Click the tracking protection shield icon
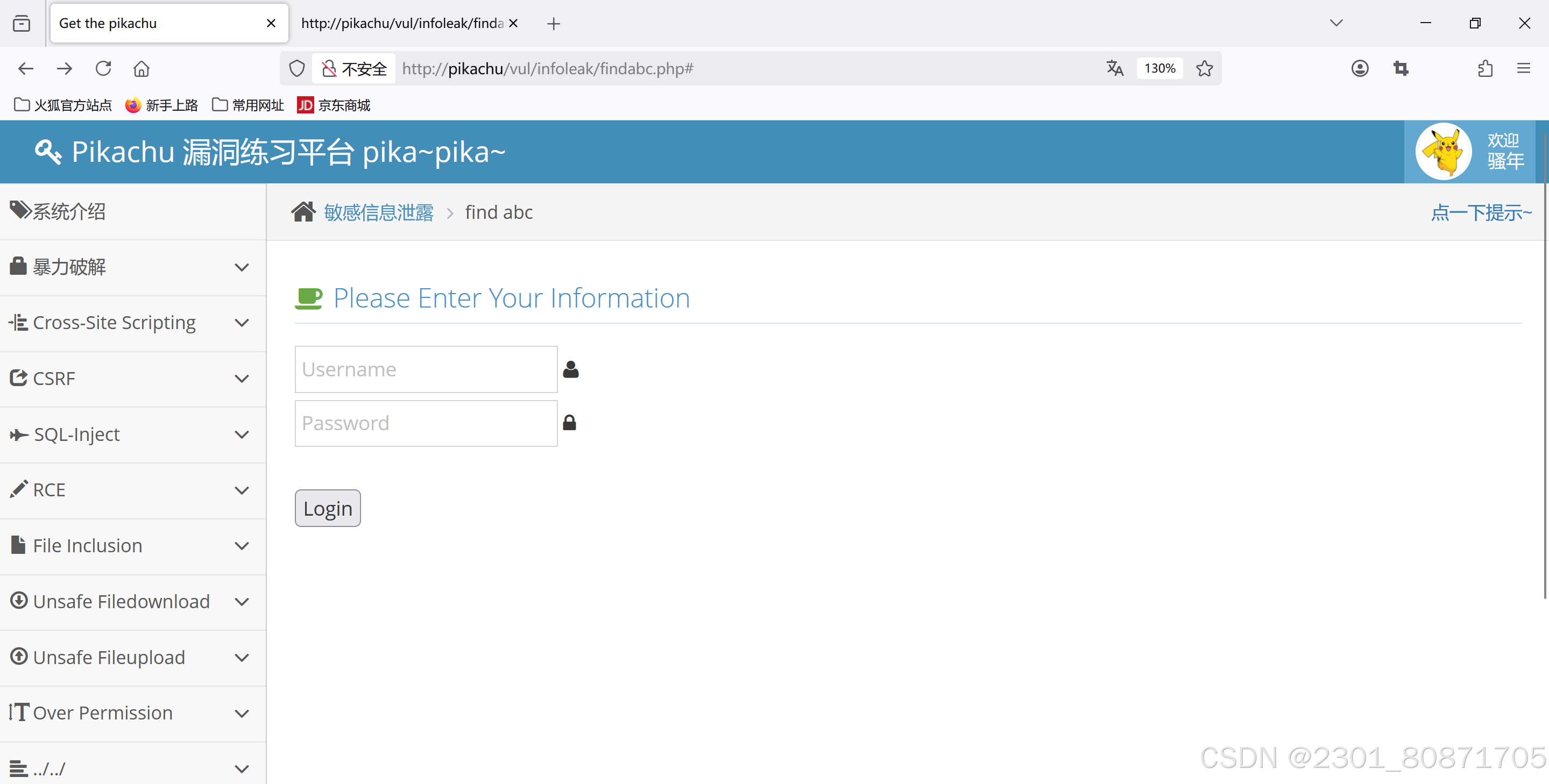 297,68
